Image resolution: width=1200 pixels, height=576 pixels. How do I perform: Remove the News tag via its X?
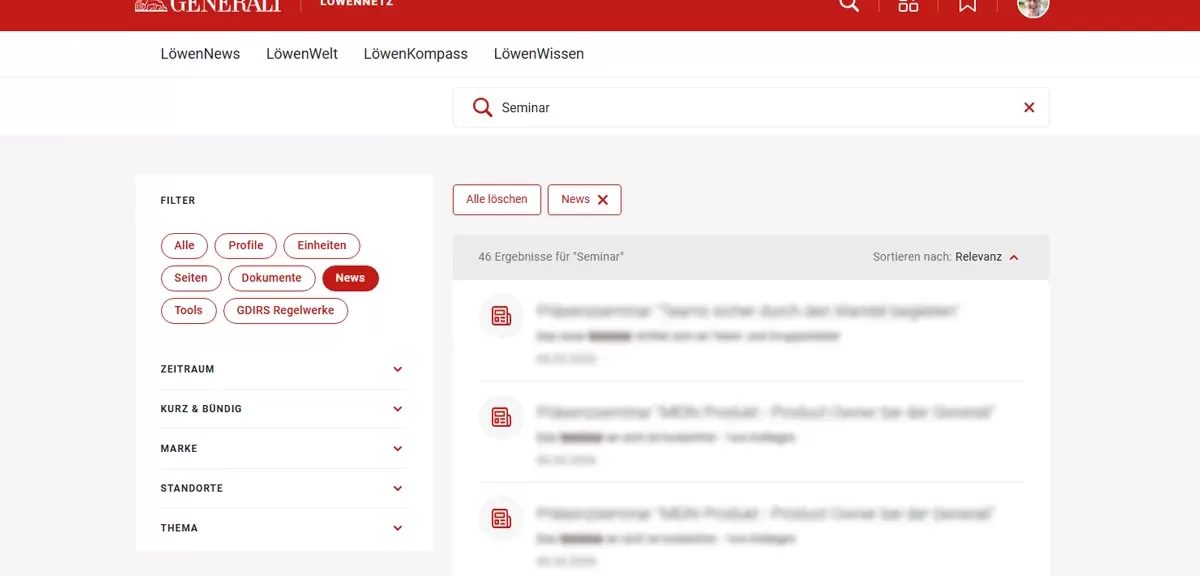click(605, 199)
